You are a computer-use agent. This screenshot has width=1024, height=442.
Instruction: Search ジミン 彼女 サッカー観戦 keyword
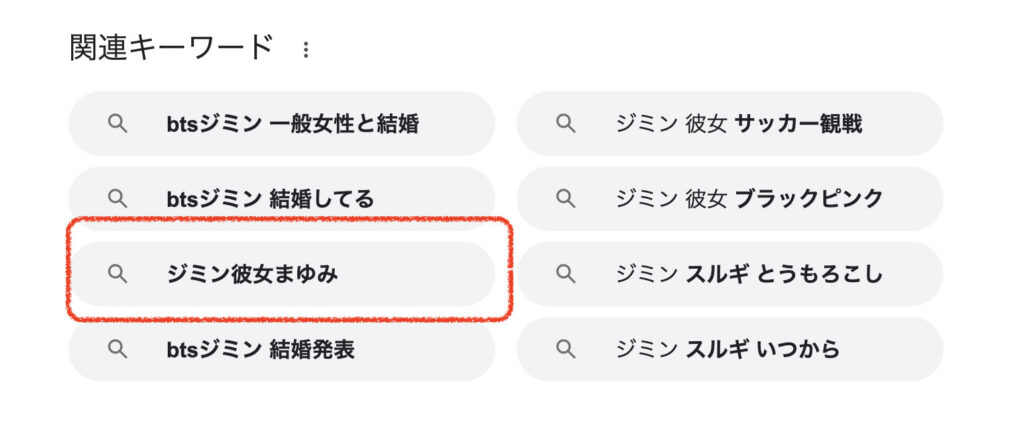click(738, 124)
